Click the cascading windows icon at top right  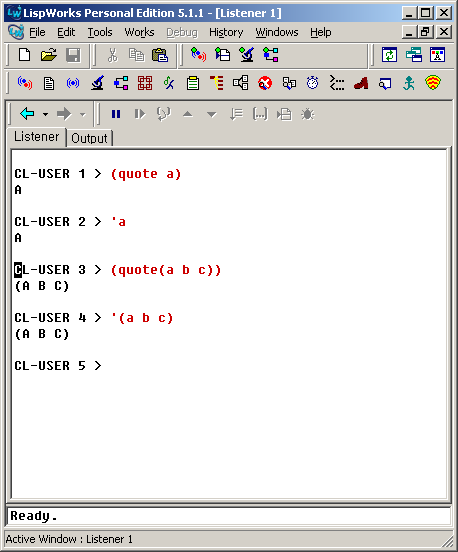tap(414, 55)
